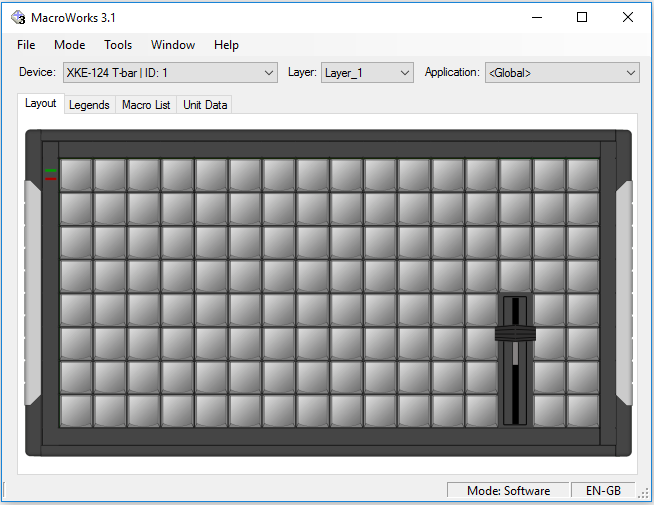Open the Window menu

(173, 45)
